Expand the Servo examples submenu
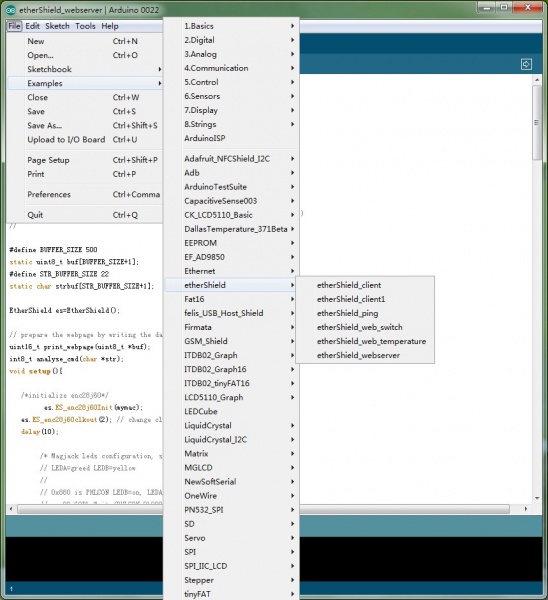This screenshot has height=600, width=548. click(232, 538)
